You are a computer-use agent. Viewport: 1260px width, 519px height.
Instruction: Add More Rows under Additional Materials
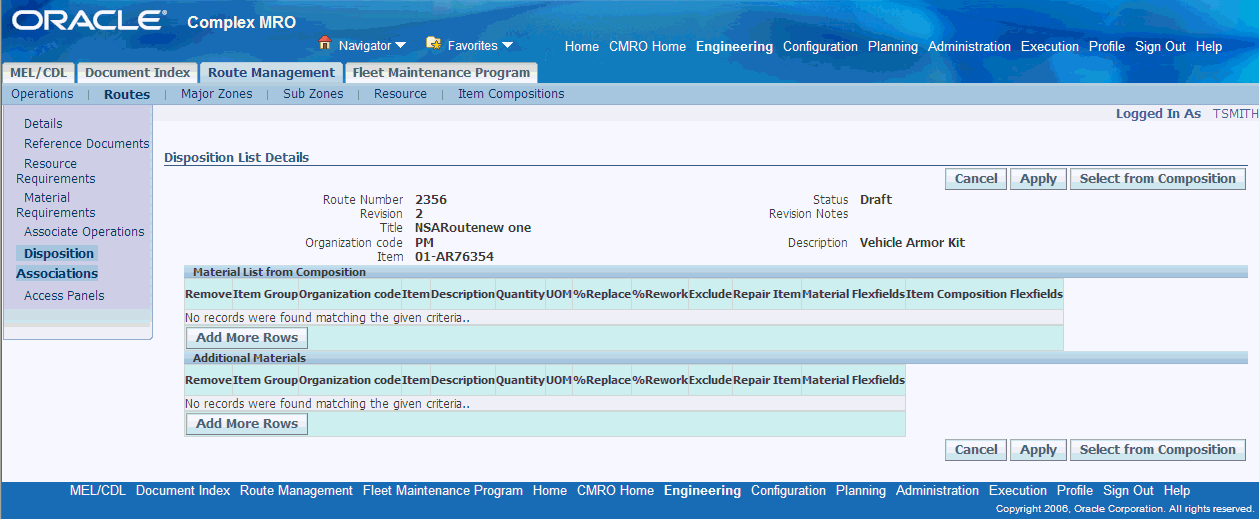click(247, 424)
